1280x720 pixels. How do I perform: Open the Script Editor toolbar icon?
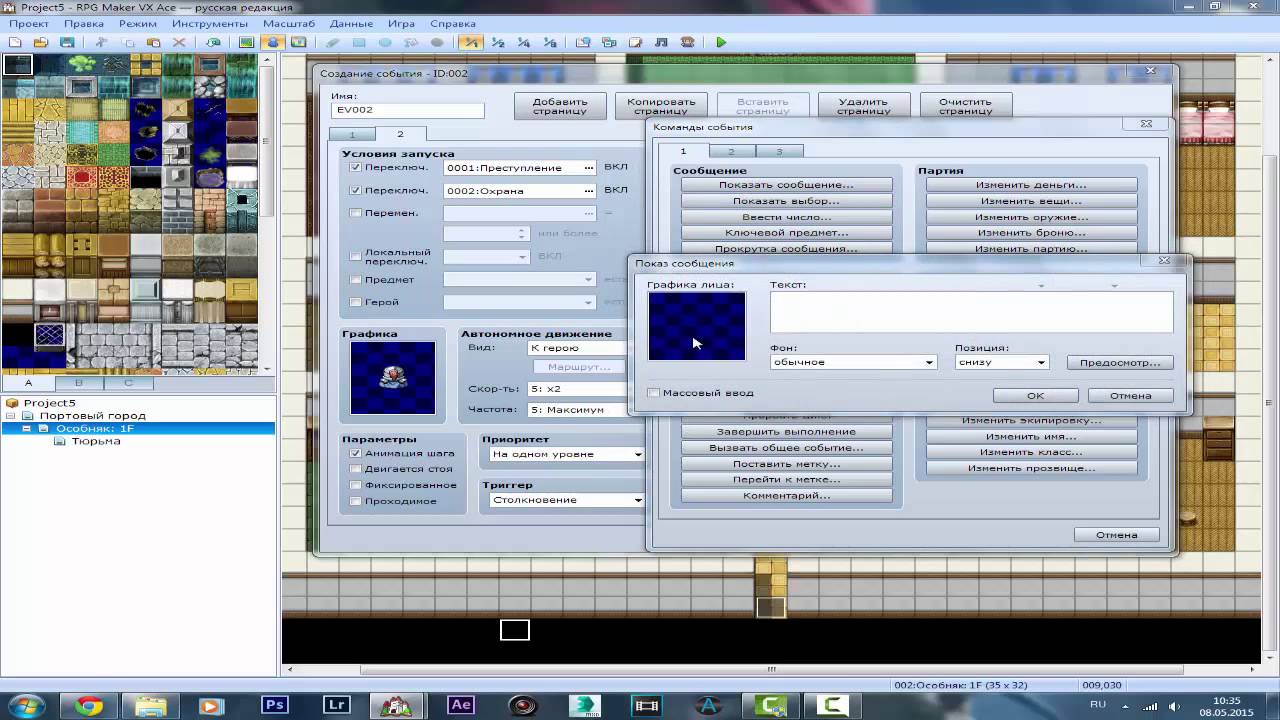pyautogui.click(x=635, y=42)
